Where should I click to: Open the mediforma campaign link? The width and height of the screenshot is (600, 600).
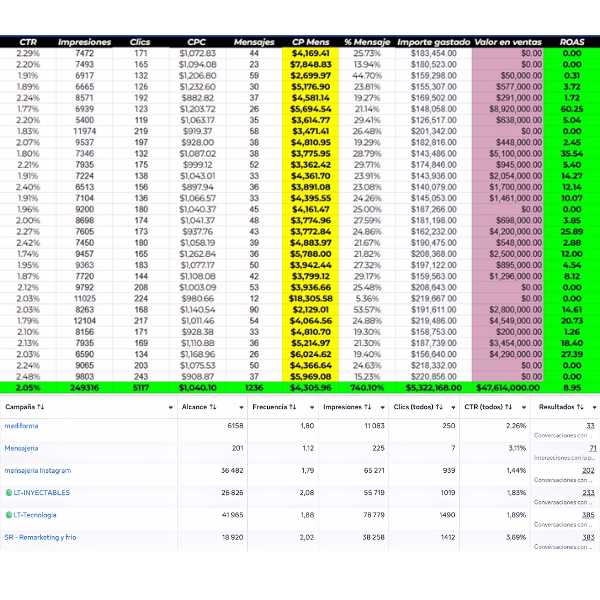22,426
